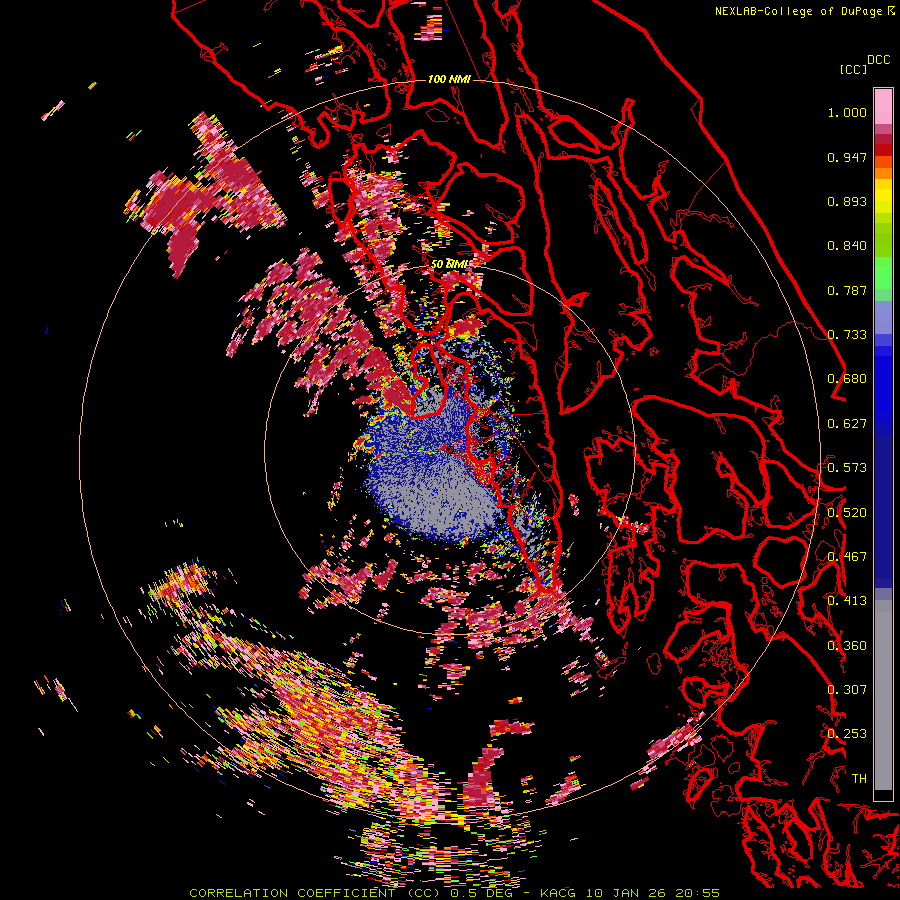Select the 0.253 scale value
The image size is (900, 900).
click(847, 734)
